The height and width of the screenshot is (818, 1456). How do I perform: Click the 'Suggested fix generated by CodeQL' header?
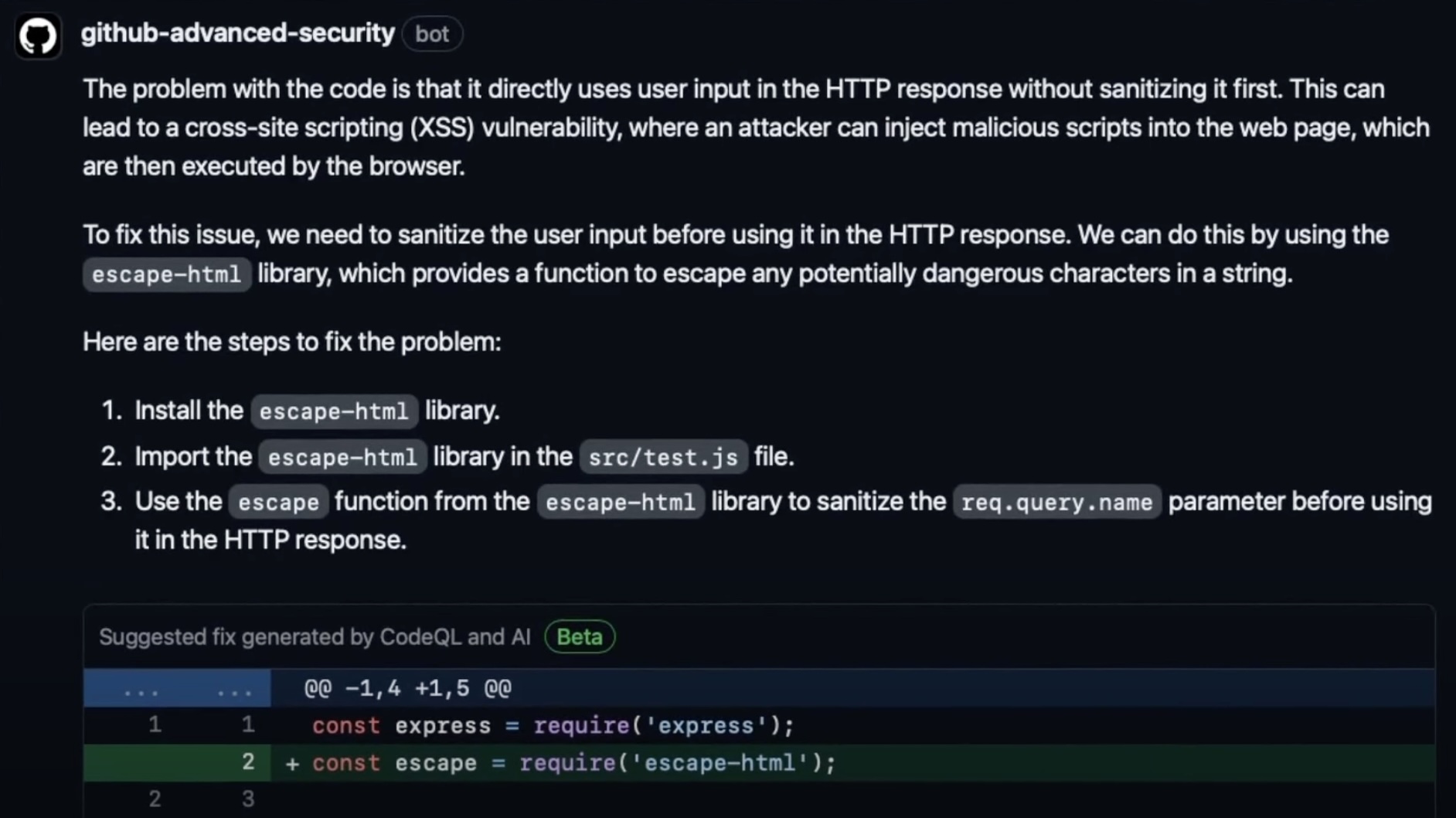[x=314, y=636]
